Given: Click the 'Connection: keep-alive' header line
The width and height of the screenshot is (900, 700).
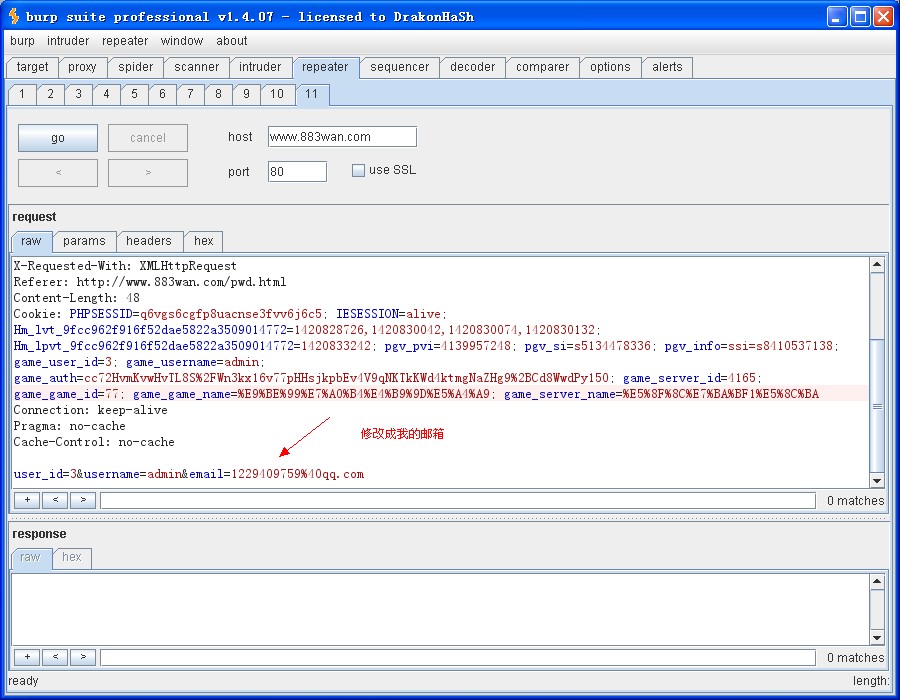Looking at the screenshot, I should coord(91,410).
